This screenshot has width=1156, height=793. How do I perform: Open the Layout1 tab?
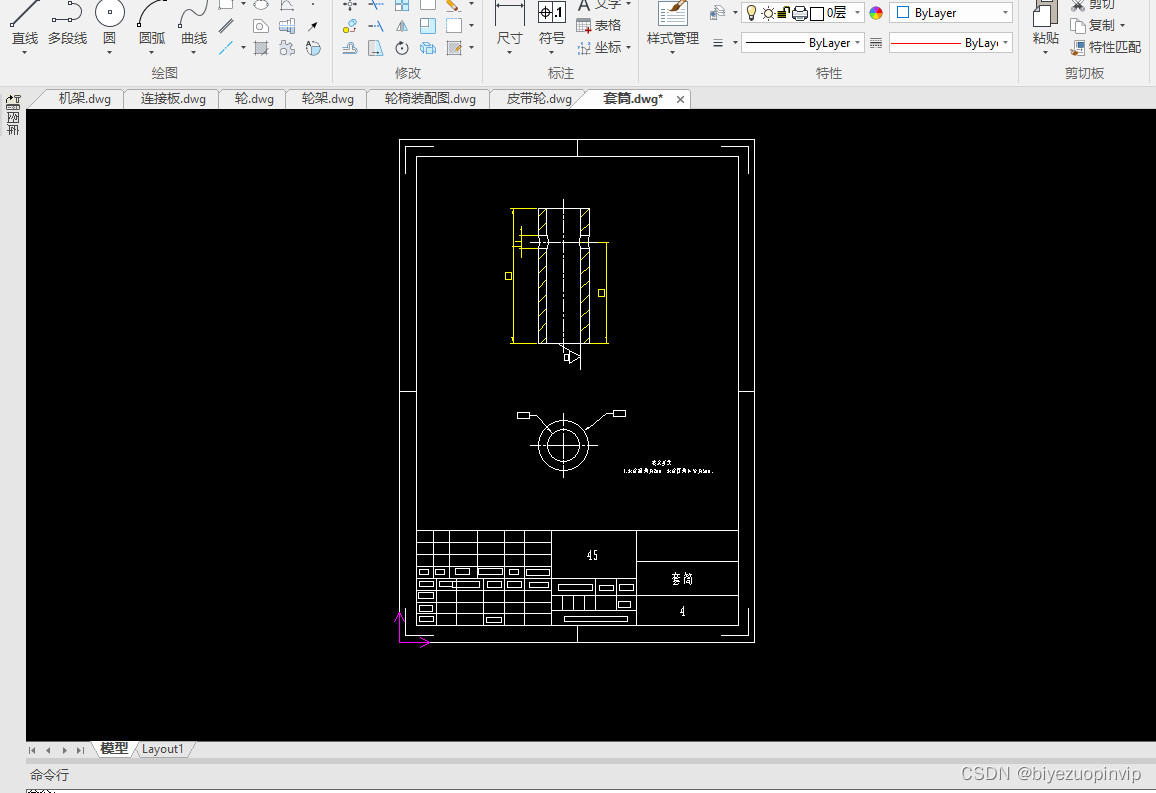[x=162, y=749]
